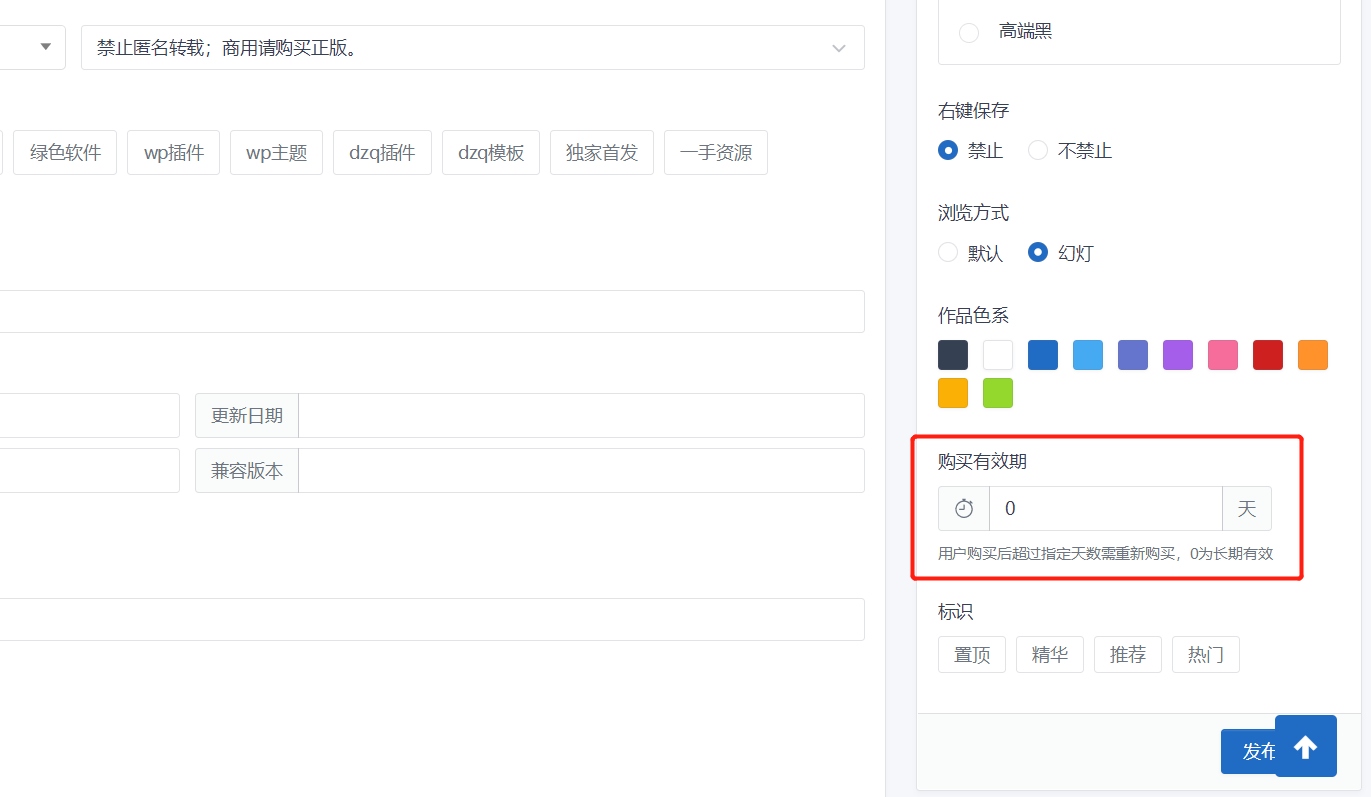The width and height of the screenshot is (1371, 797).
Task: Pick the pink color swatch
Action: click(x=1223, y=355)
